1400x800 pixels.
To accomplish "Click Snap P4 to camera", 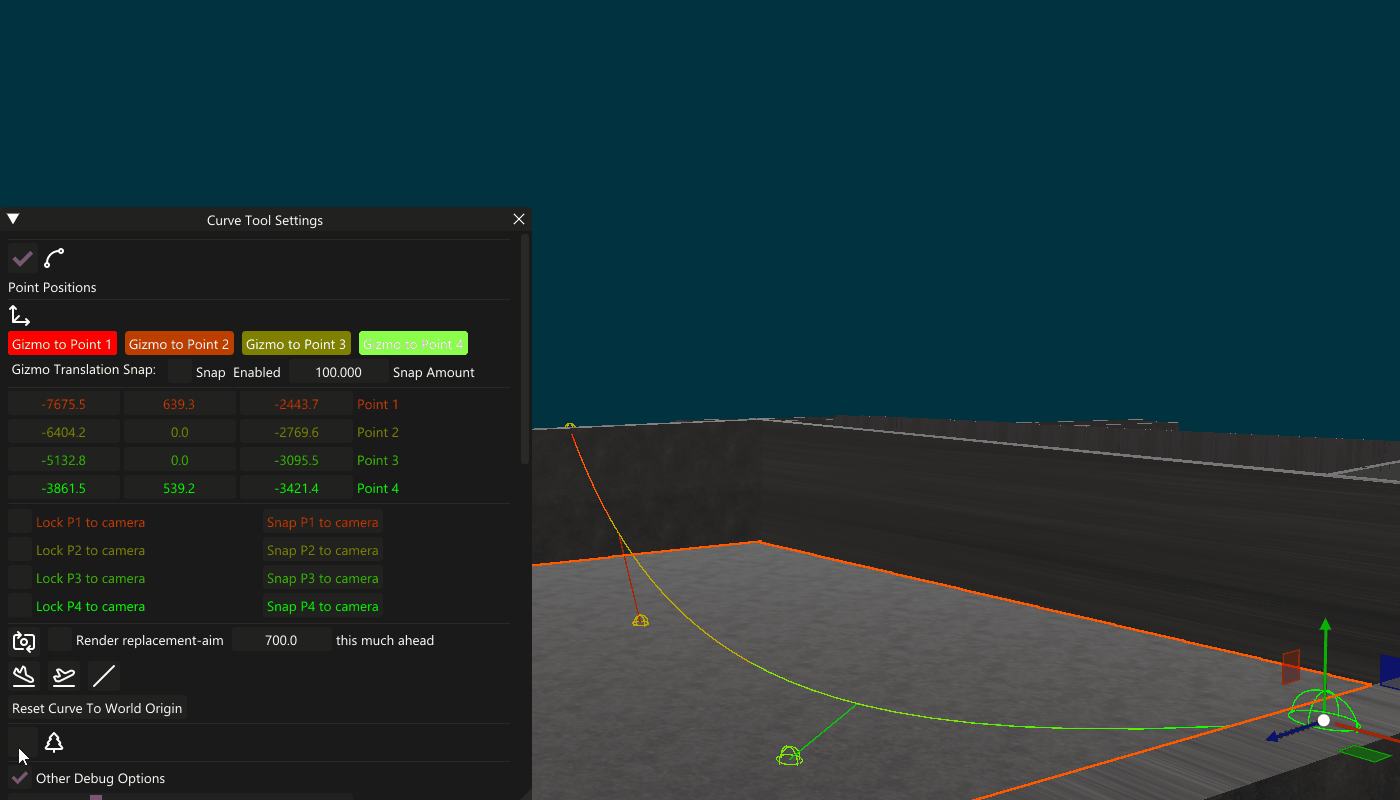I will [x=322, y=605].
